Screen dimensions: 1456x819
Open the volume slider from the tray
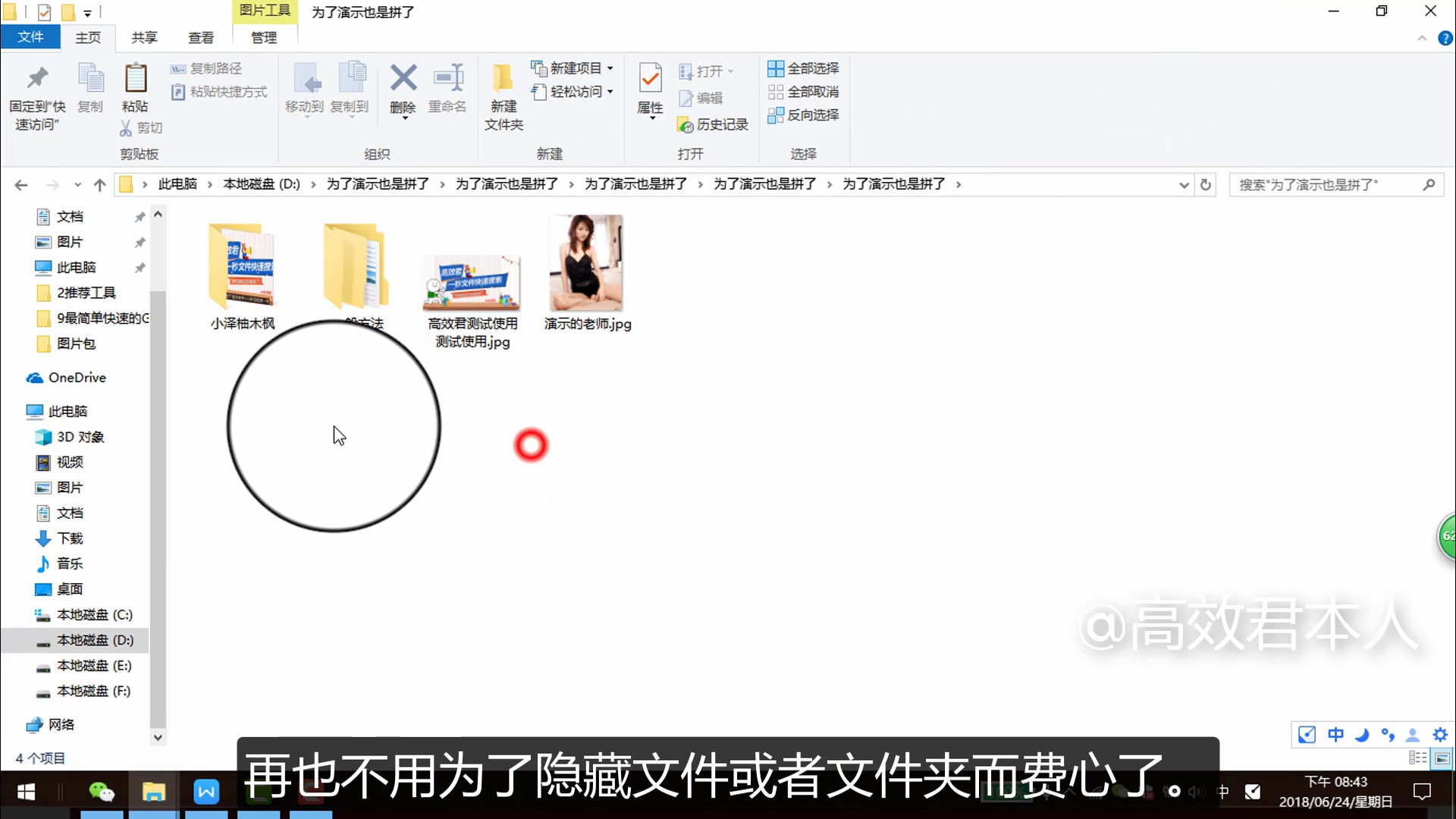point(1197,791)
